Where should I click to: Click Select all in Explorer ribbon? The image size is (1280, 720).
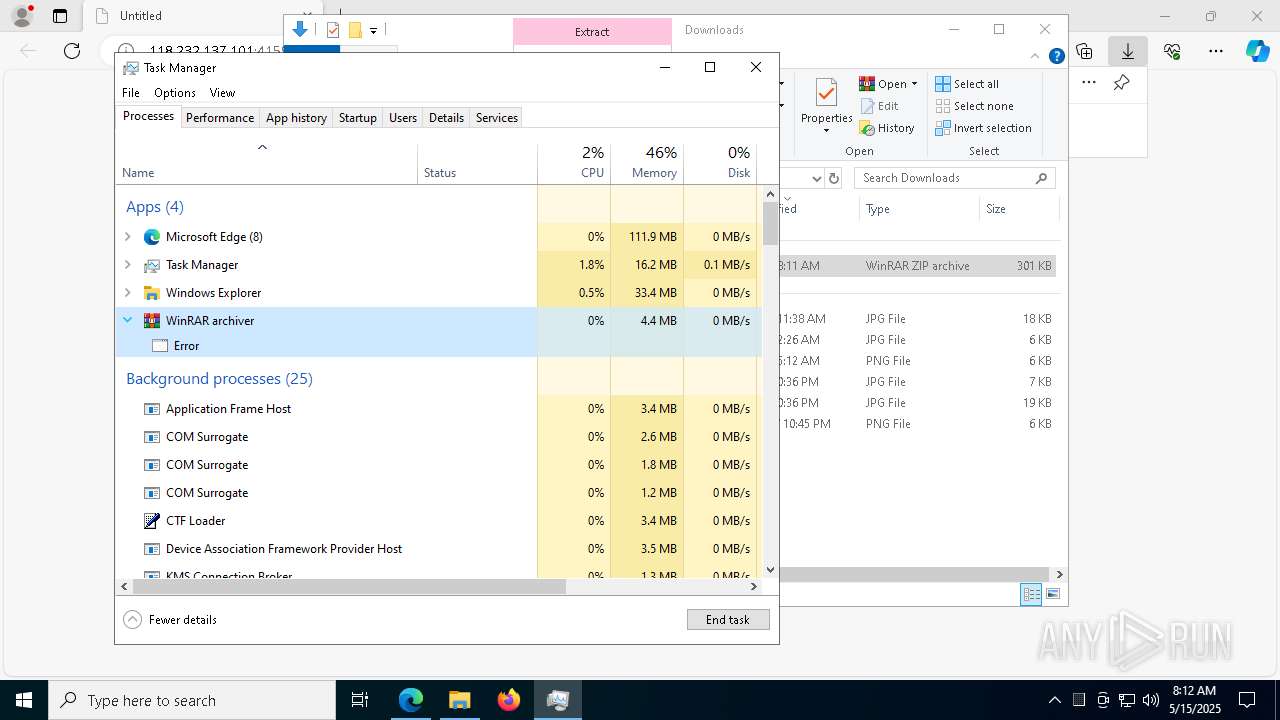coord(967,84)
